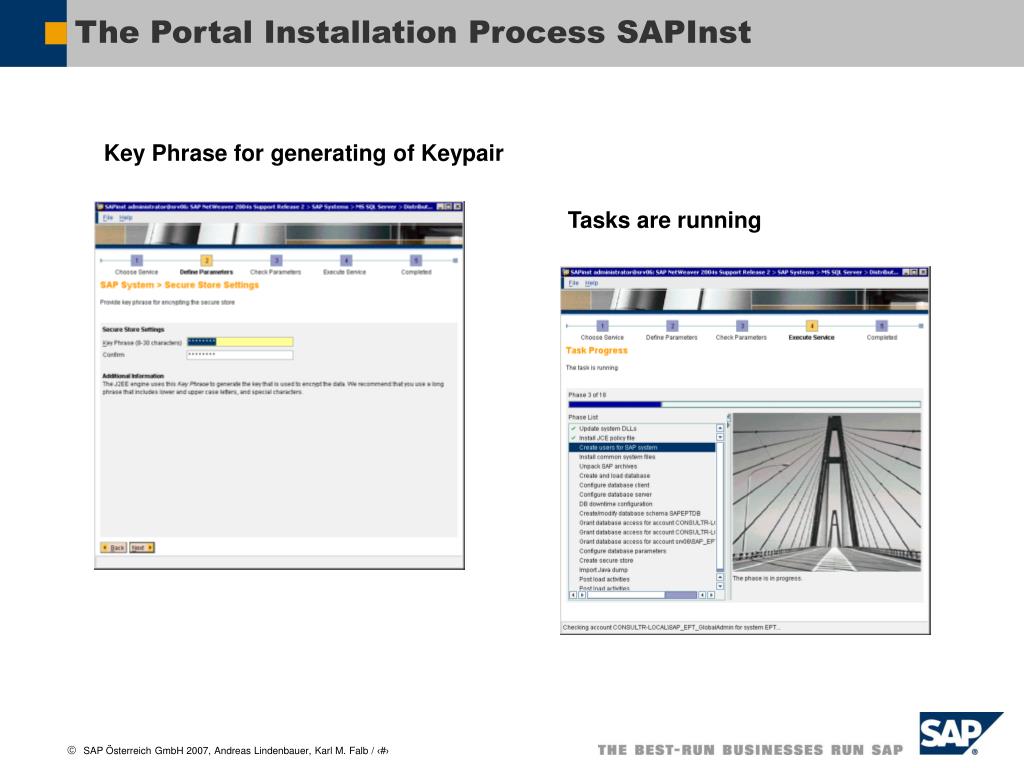Select step 3 Check Parameters in Secure Store window

pos(276,260)
